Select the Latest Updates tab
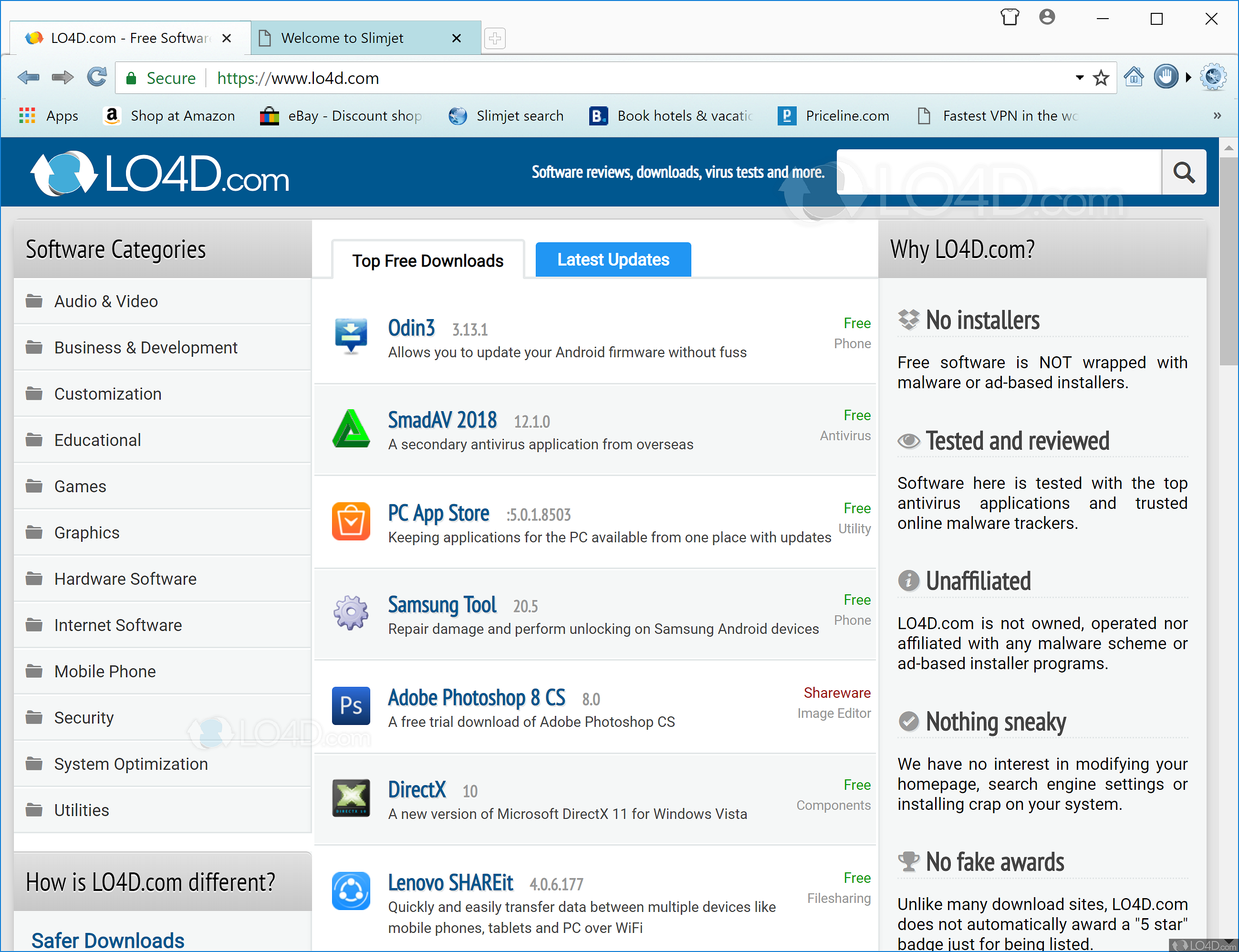 [613, 259]
